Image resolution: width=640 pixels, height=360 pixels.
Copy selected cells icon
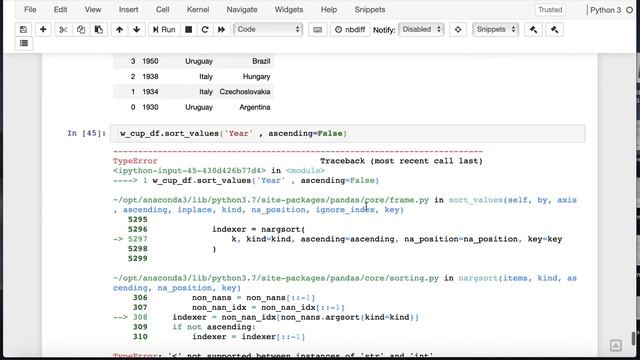click(x=81, y=29)
